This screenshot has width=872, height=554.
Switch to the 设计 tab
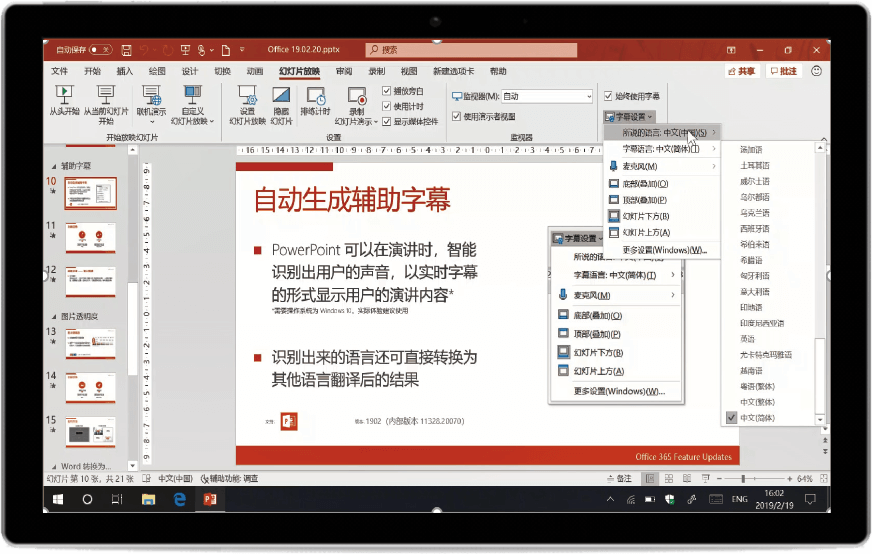(190, 71)
